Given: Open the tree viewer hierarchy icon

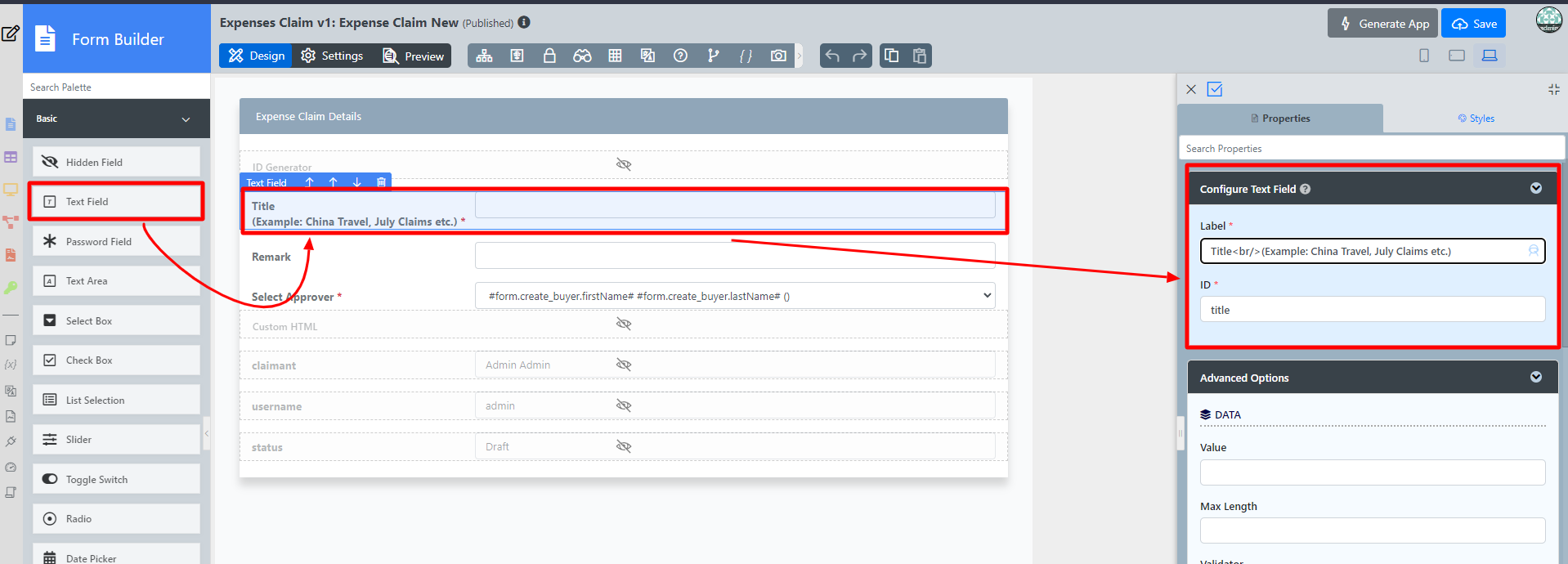Looking at the screenshot, I should (x=484, y=56).
